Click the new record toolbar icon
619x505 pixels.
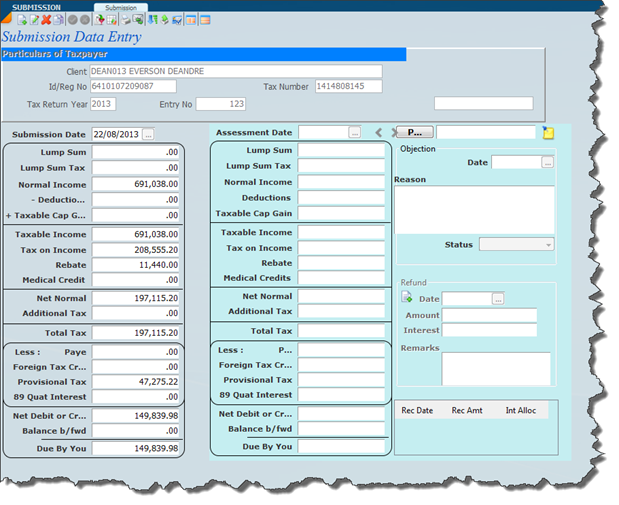click(22, 20)
